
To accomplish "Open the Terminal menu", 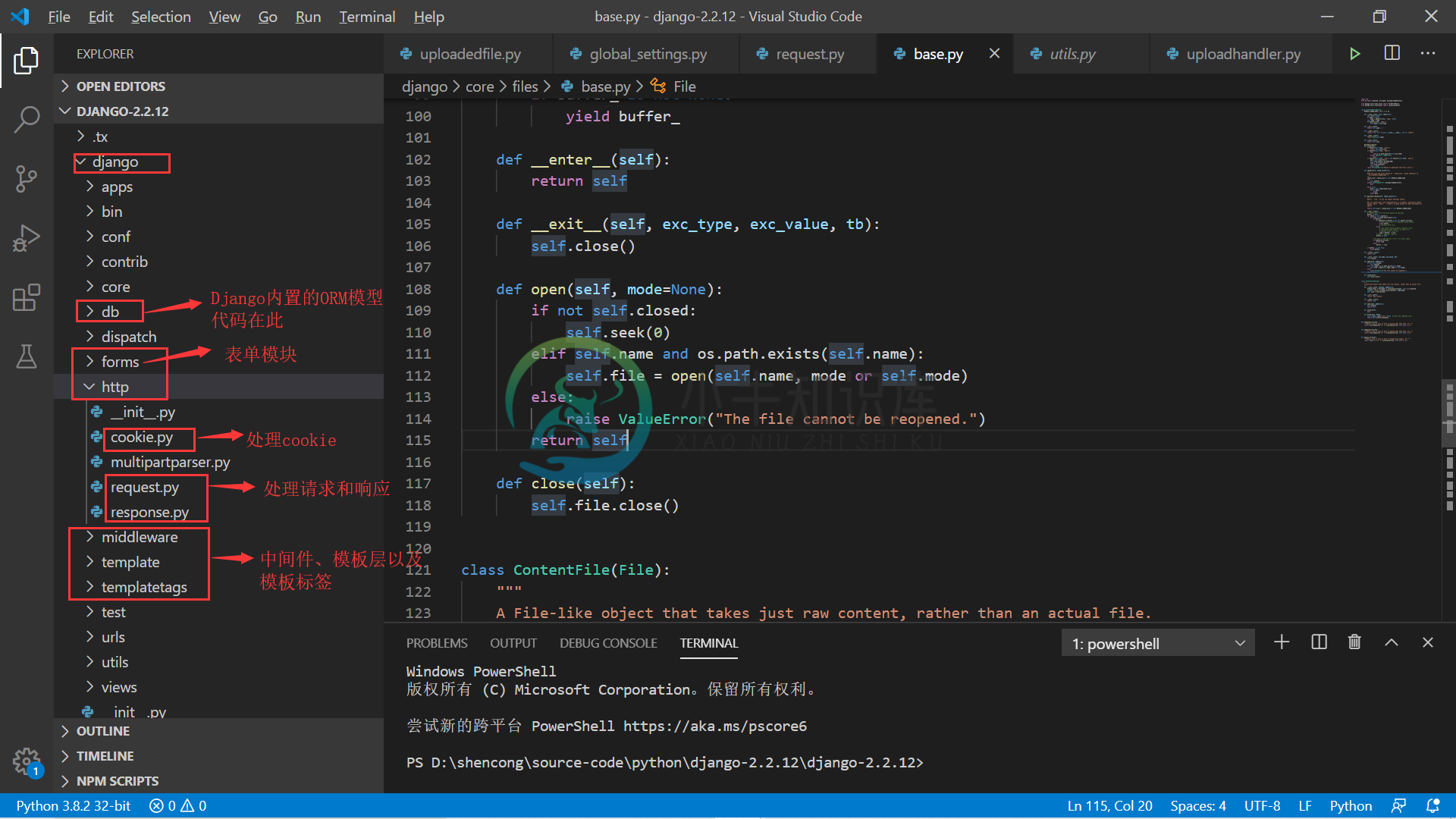I will 367,17.
